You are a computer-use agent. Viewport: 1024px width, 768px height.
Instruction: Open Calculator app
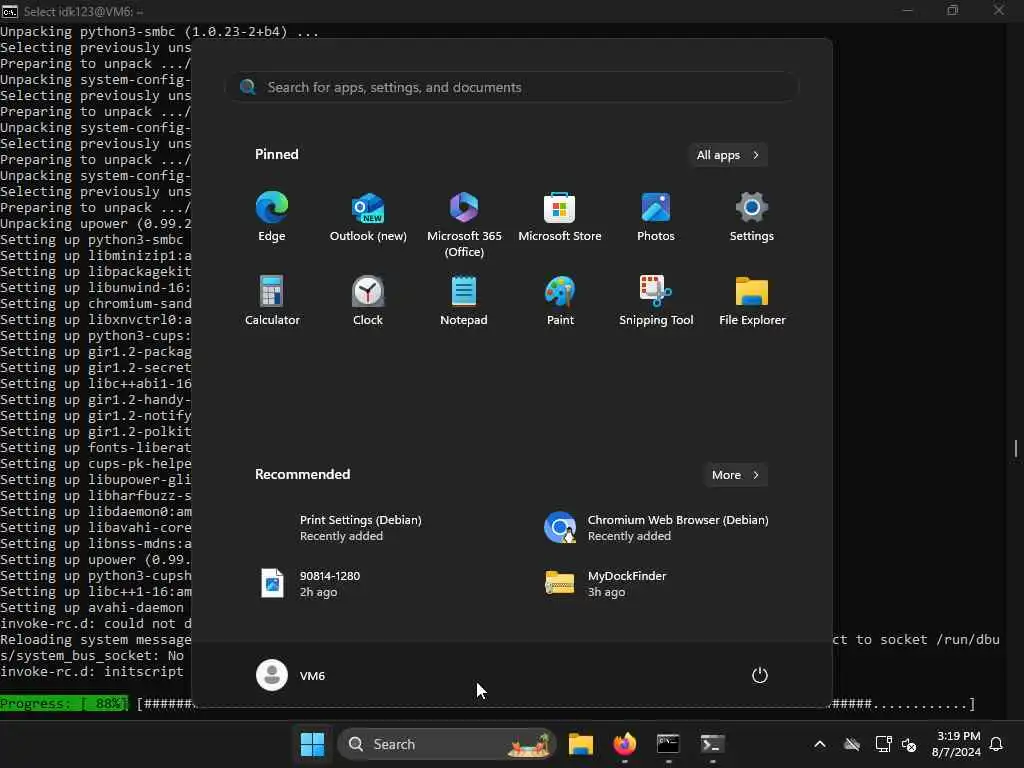tap(272, 301)
